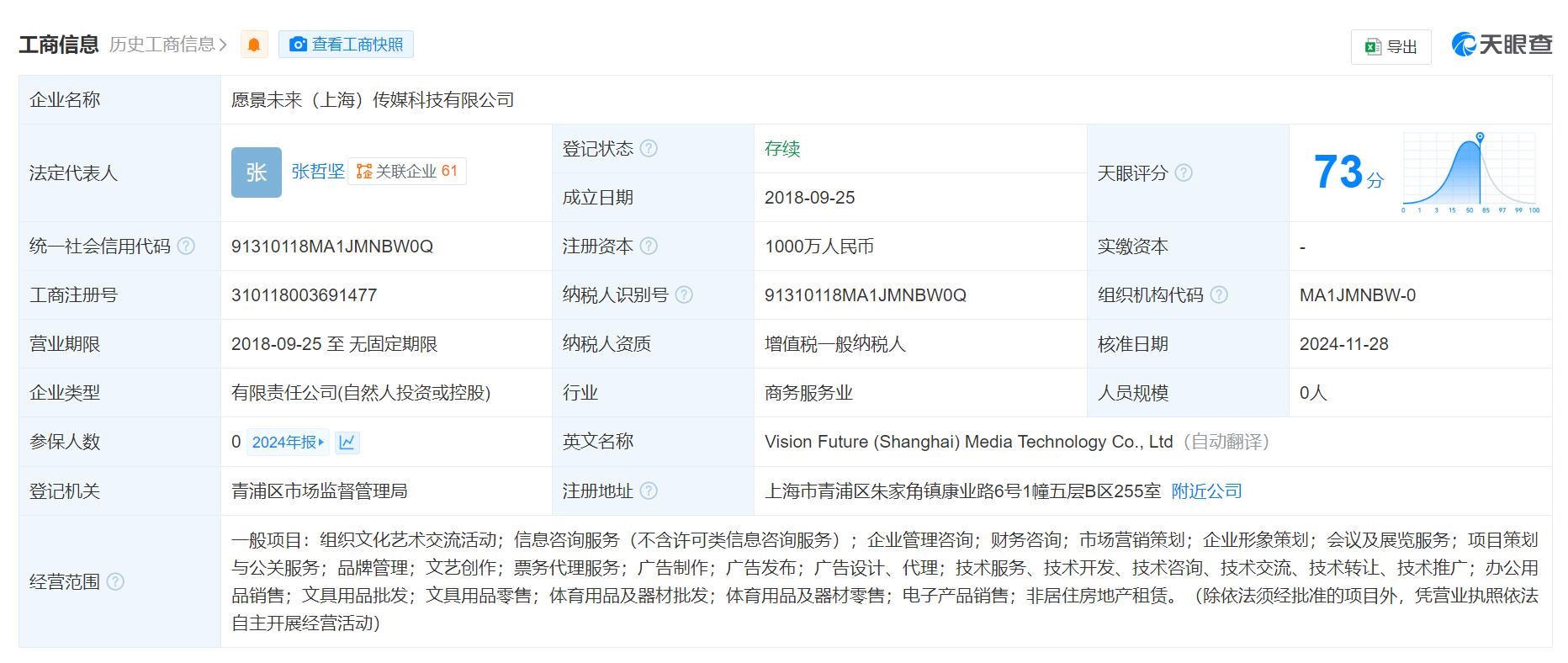Click help icon beside 组织机构代码
The width and height of the screenshot is (1568, 663).
pos(1219,295)
